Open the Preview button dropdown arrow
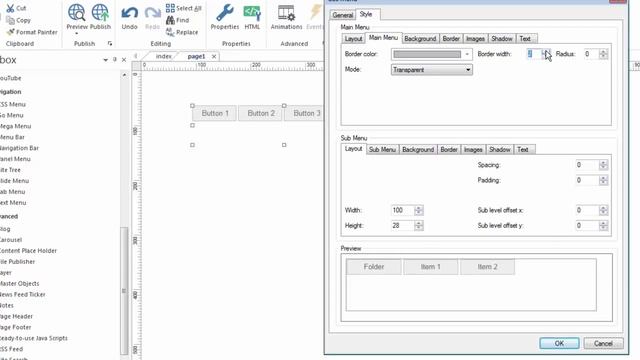The width and height of the screenshot is (640, 360). (x=77, y=33)
